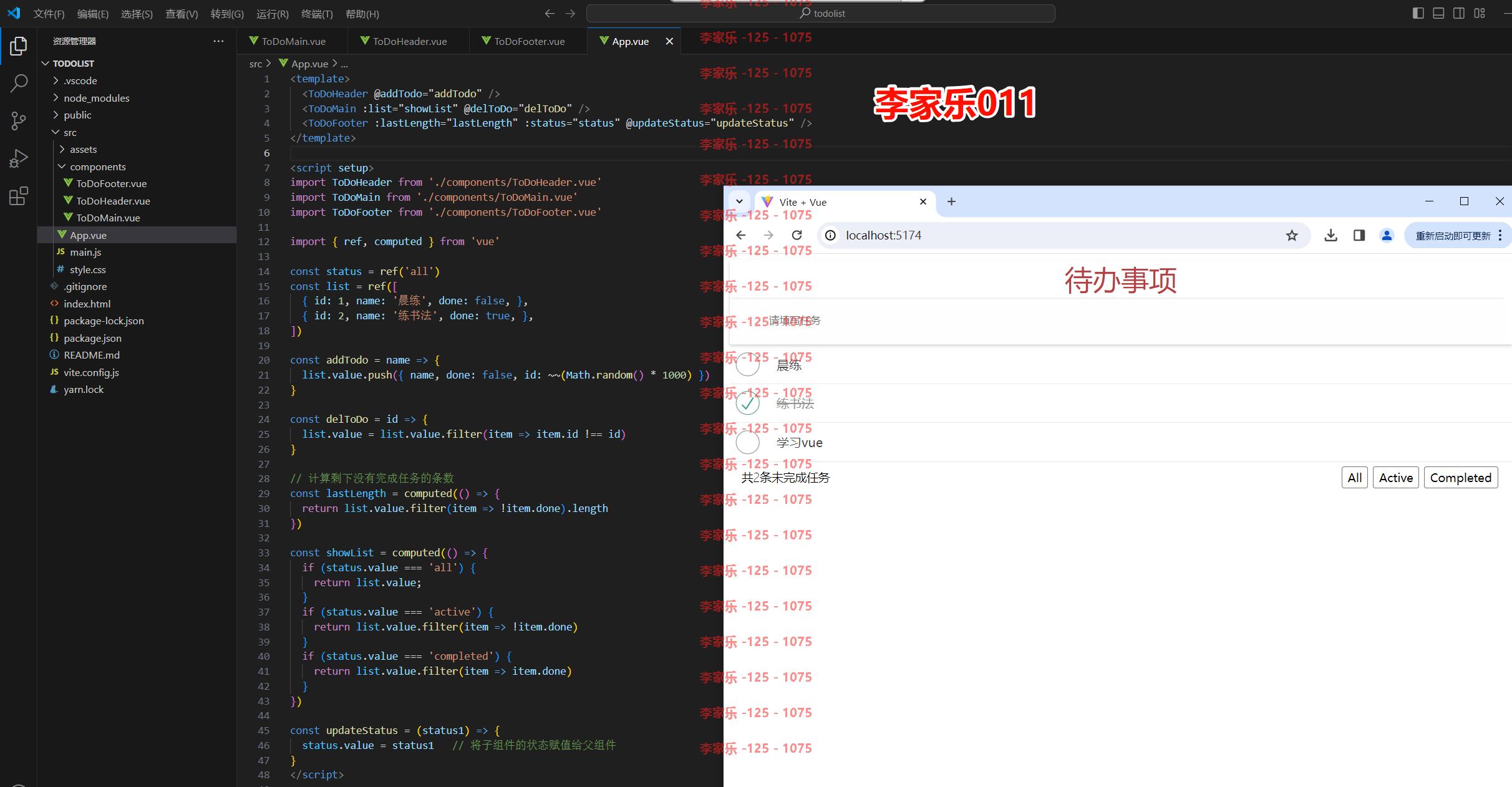Go back in VS Code navigation history
The image size is (1512, 787).
tap(550, 13)
